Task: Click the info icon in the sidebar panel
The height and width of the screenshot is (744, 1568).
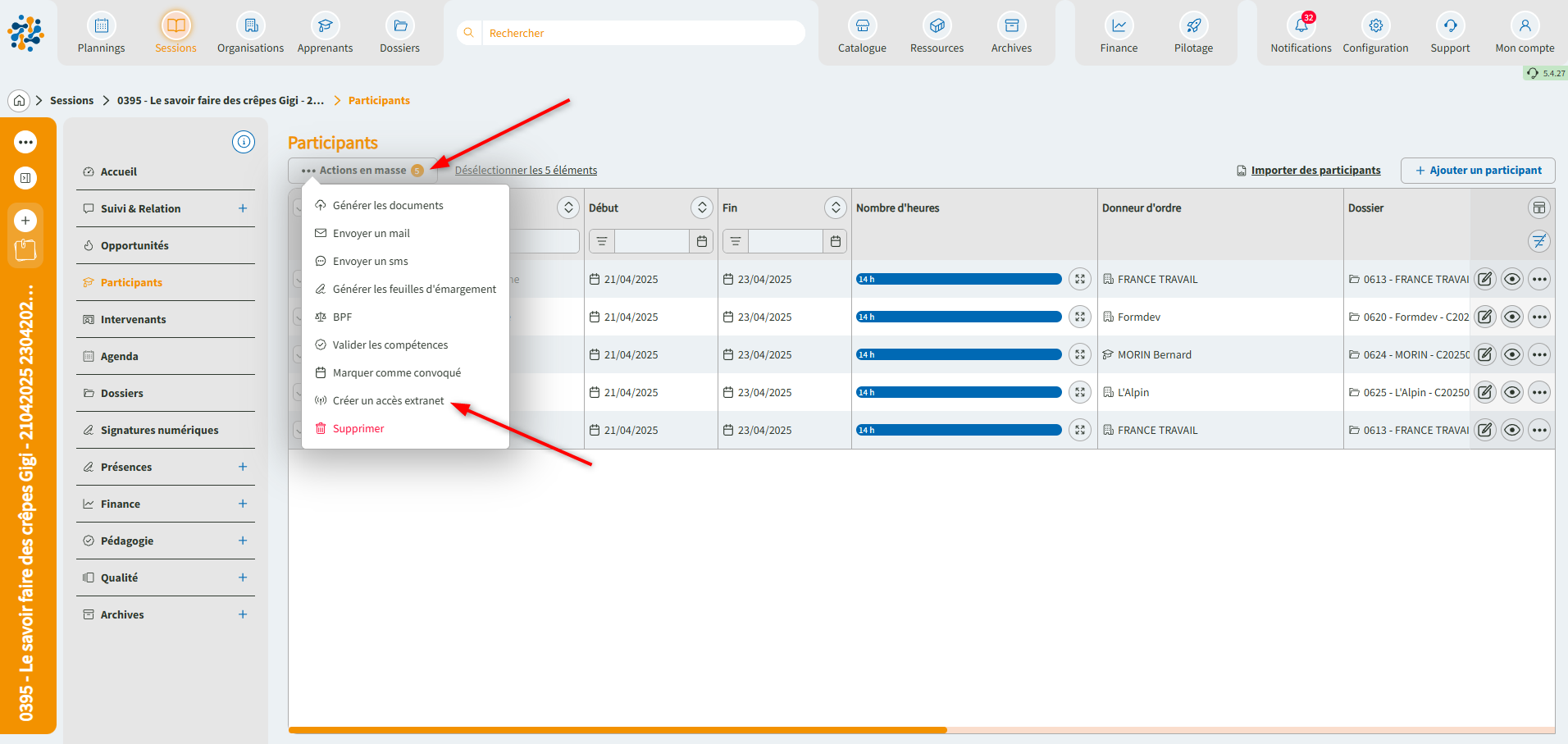Action: click(244, 142)
